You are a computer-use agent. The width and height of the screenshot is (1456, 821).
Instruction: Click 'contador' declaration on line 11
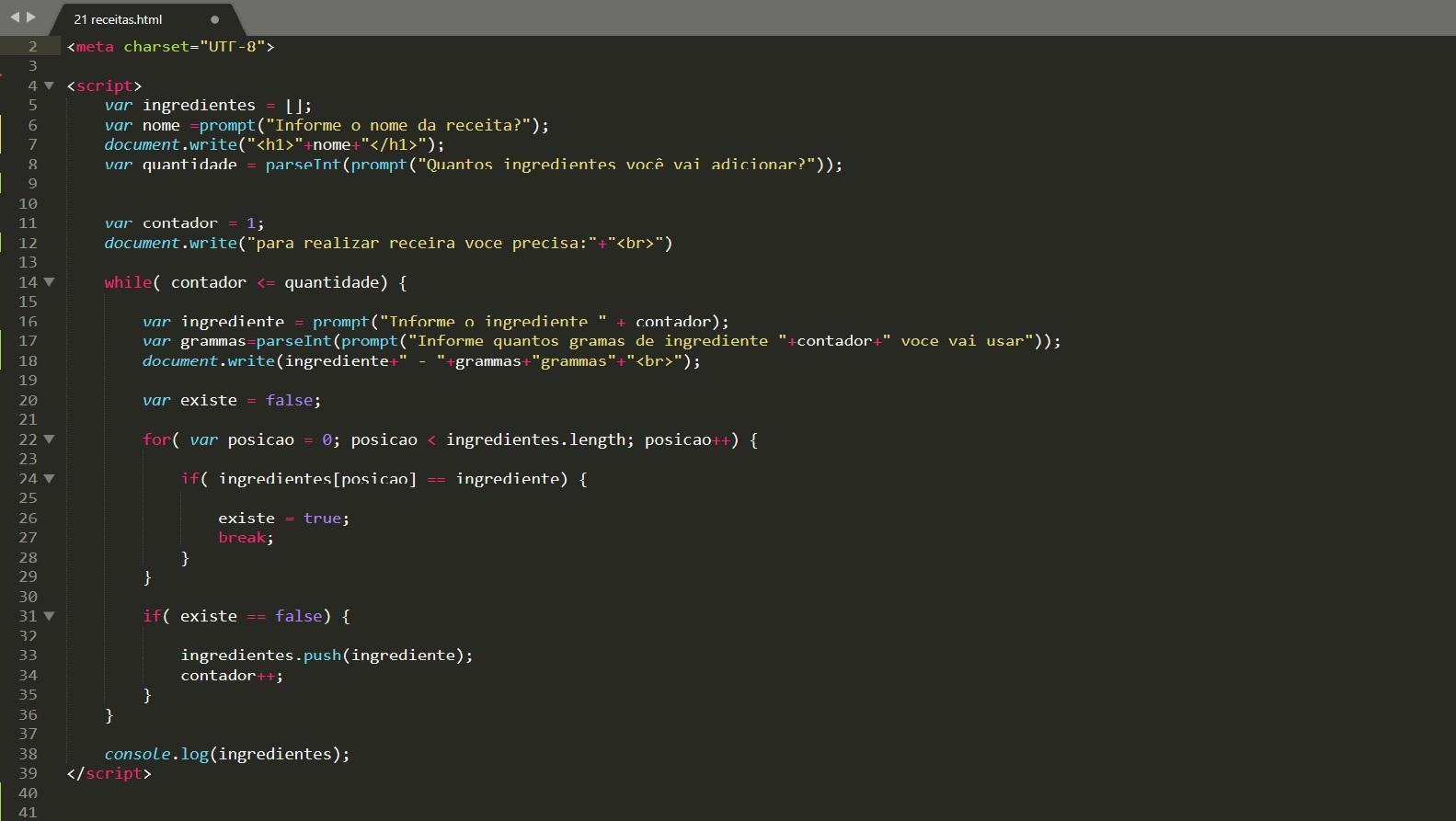(180, 223)
